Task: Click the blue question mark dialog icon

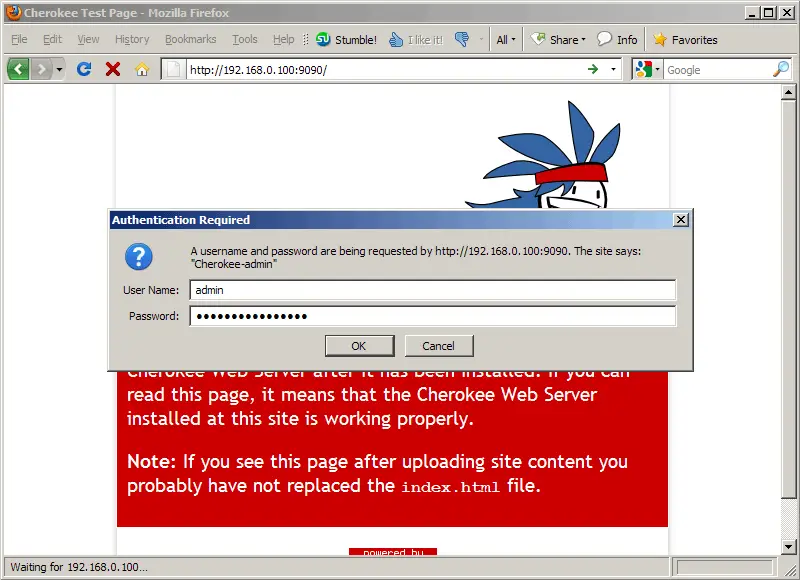Action: pos(138,257)
